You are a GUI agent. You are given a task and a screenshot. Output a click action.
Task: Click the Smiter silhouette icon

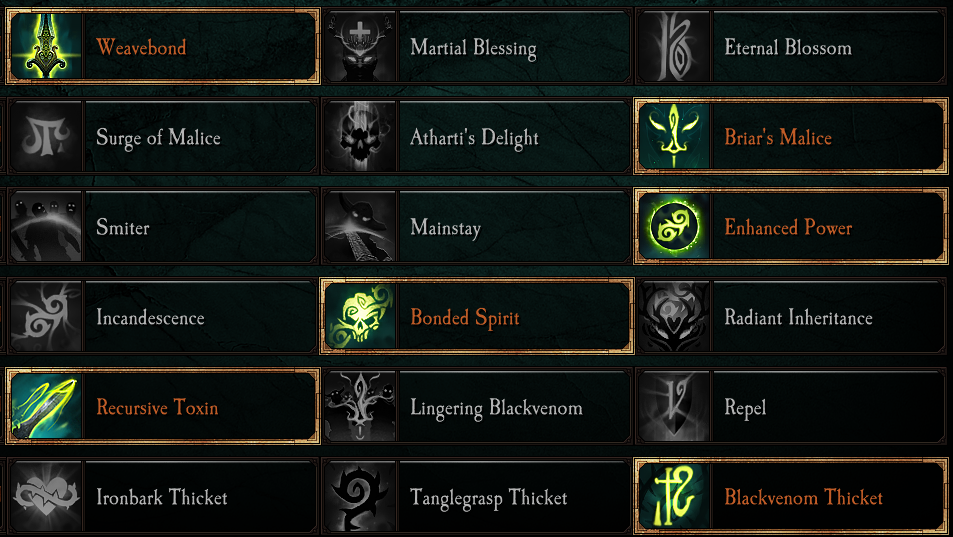46,227
